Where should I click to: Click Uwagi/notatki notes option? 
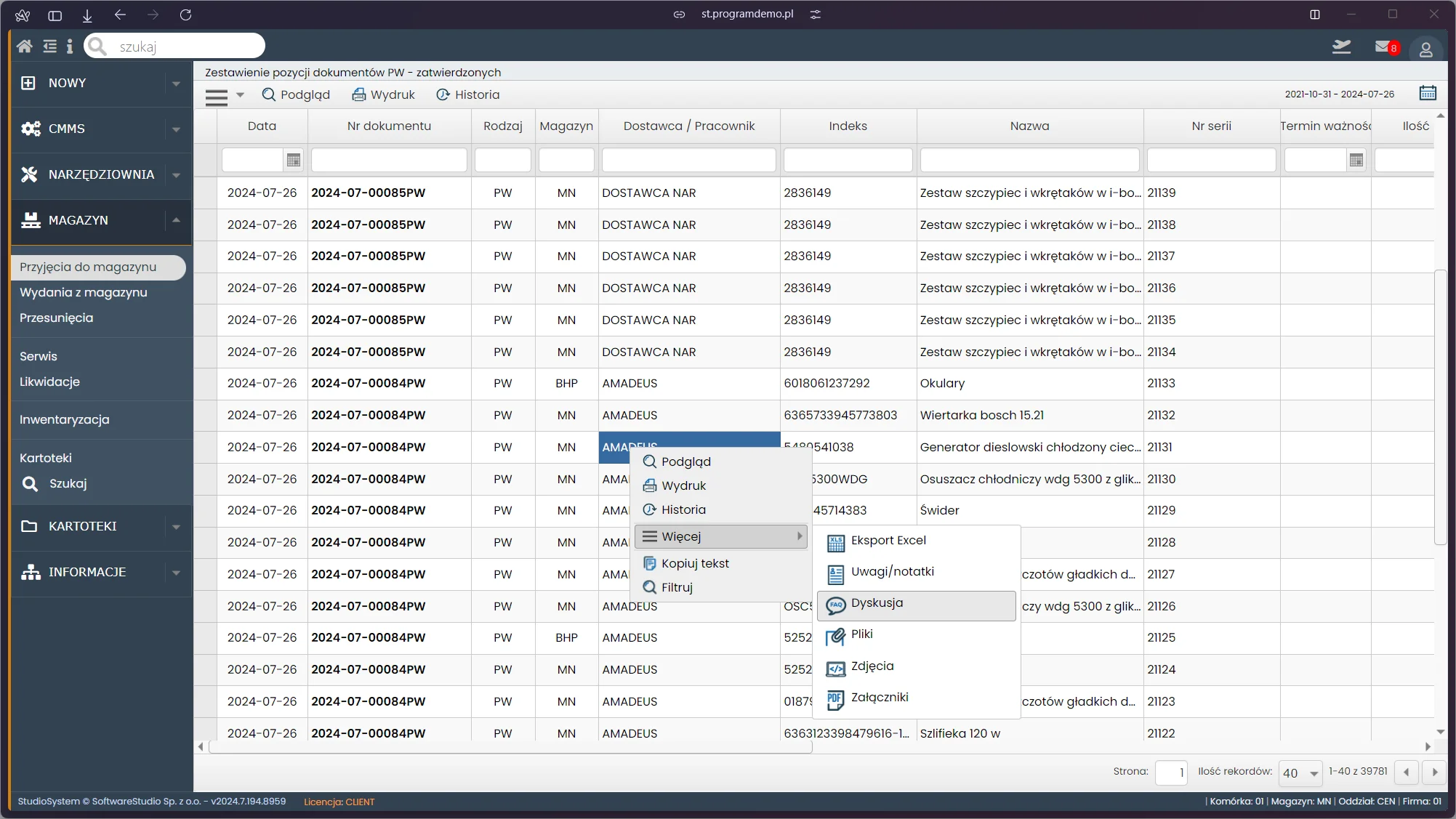(892, 571)
